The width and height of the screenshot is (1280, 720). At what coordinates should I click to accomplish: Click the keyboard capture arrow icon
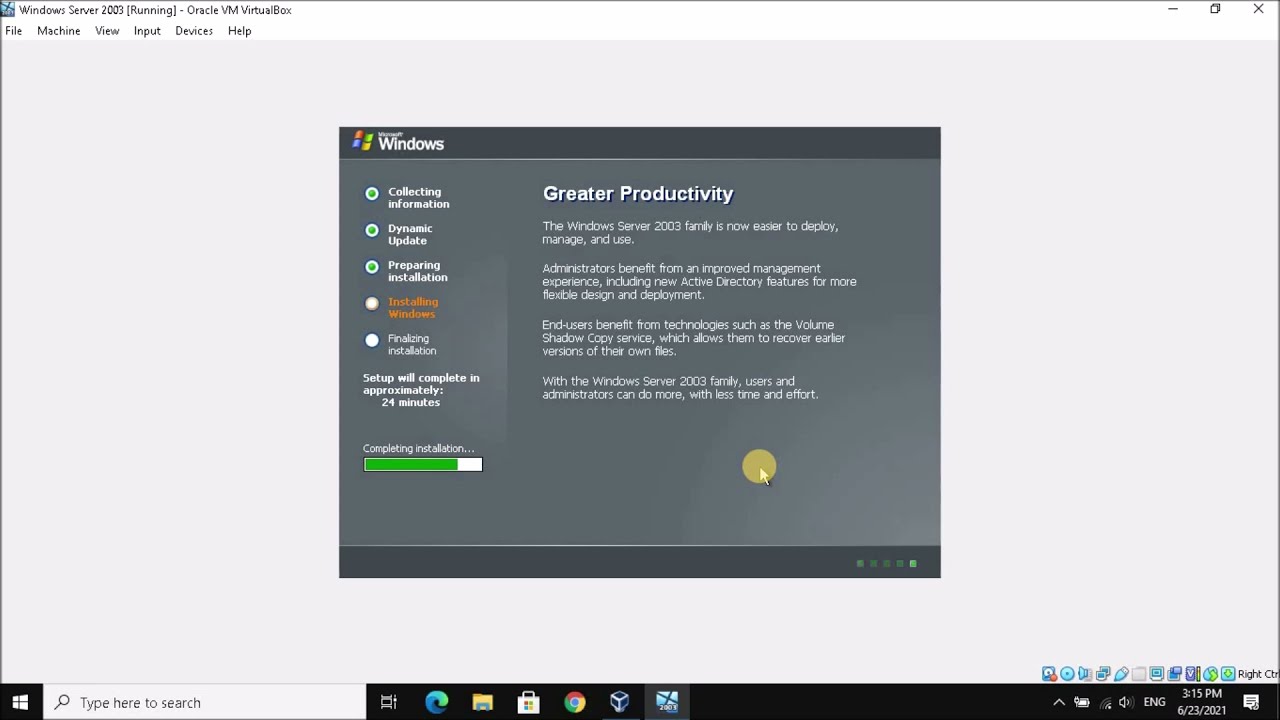pyautogui.click(x=1228, y=674)
